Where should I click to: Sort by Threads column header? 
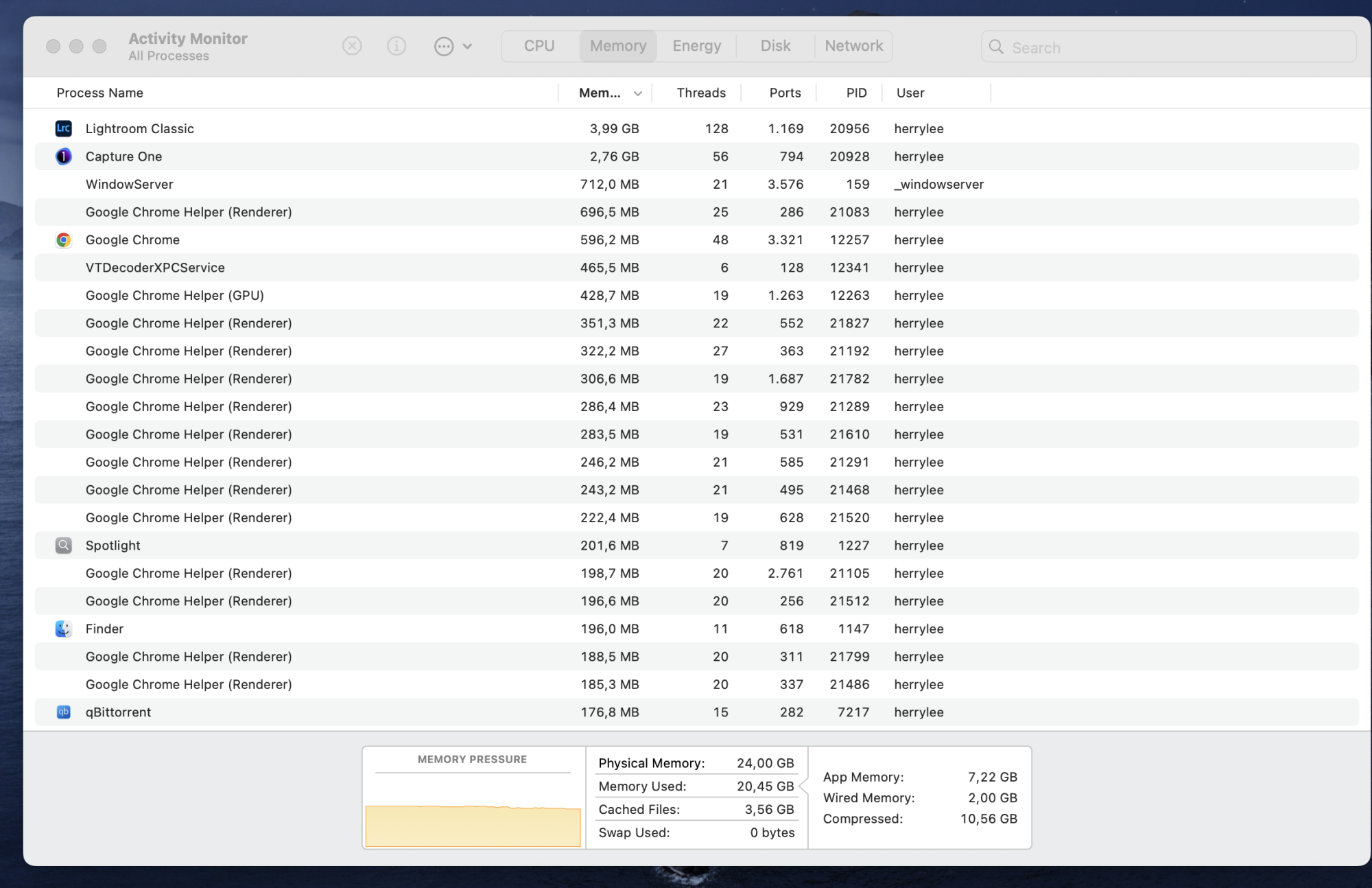click(x=701, y=93)
